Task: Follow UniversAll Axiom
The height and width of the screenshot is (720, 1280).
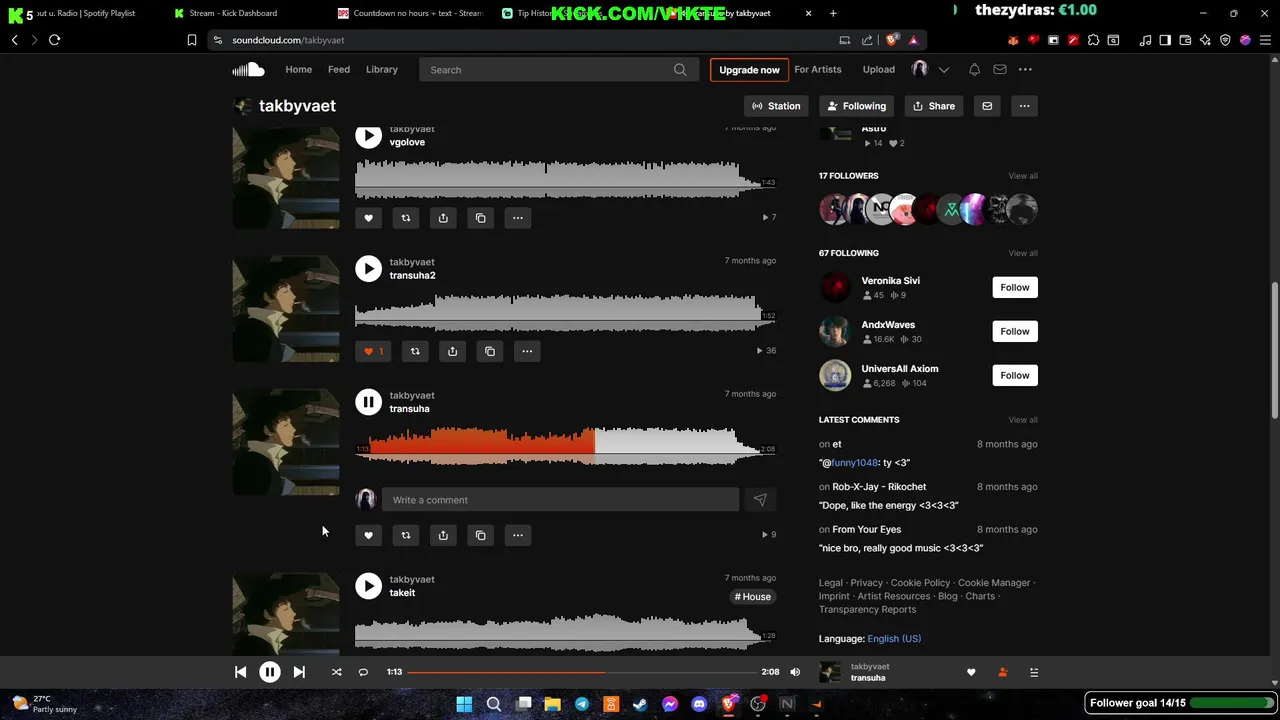Action: [1015, 375]
